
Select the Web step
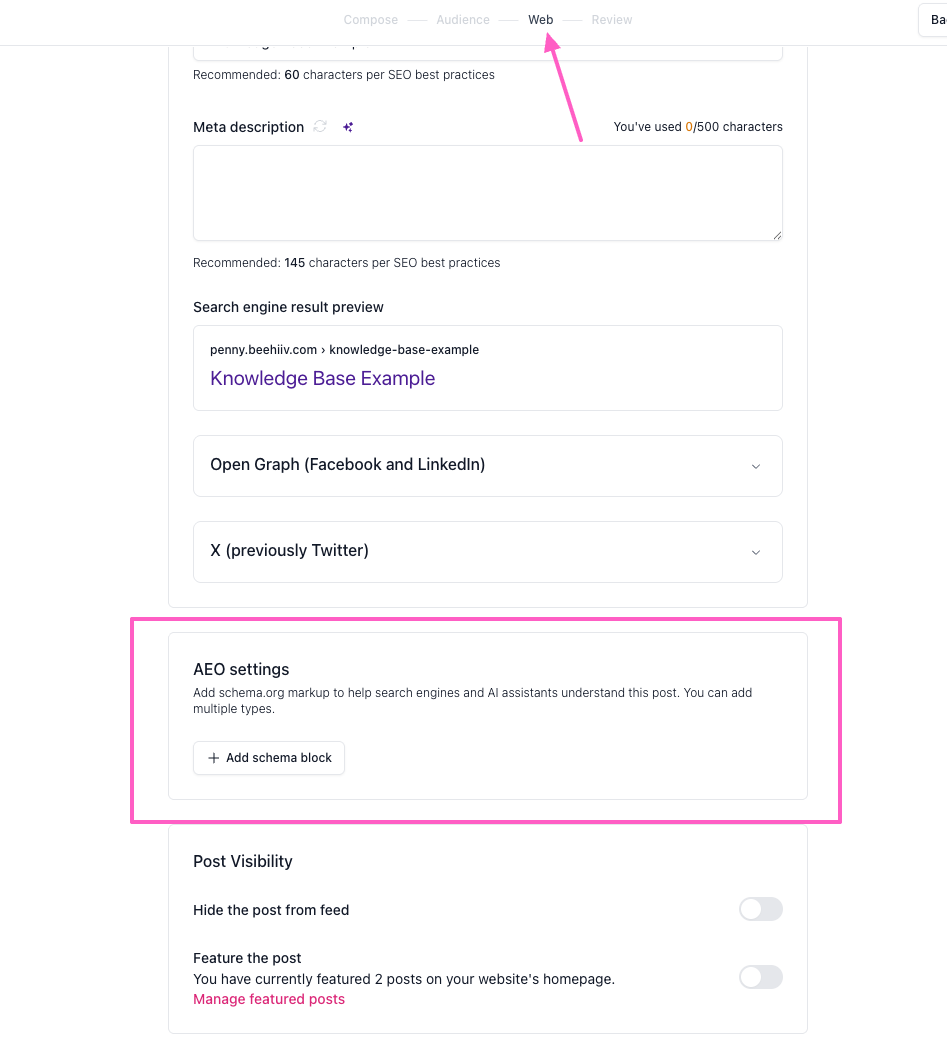[x=540, y=20]
